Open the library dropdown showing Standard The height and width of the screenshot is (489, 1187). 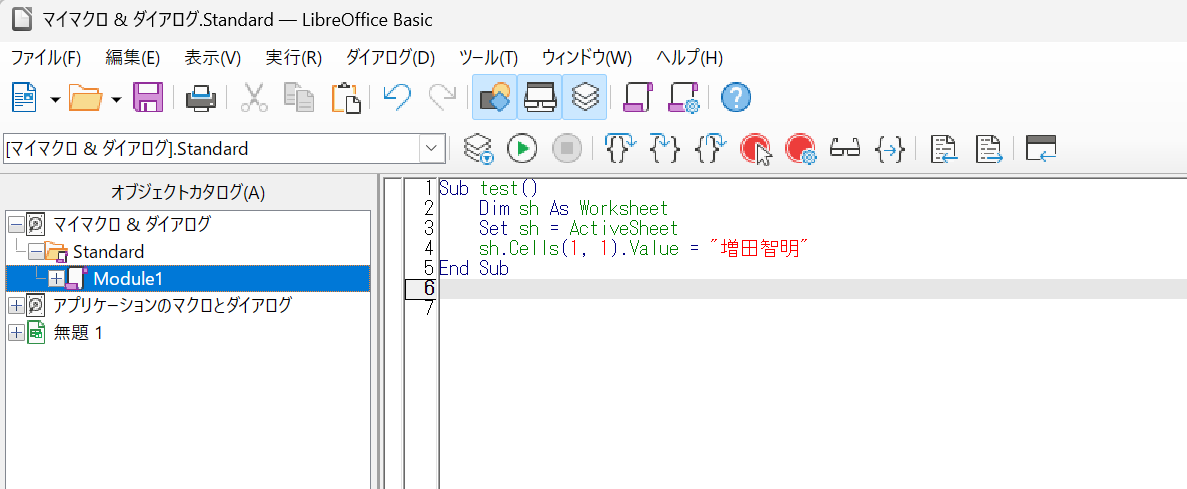432,149
